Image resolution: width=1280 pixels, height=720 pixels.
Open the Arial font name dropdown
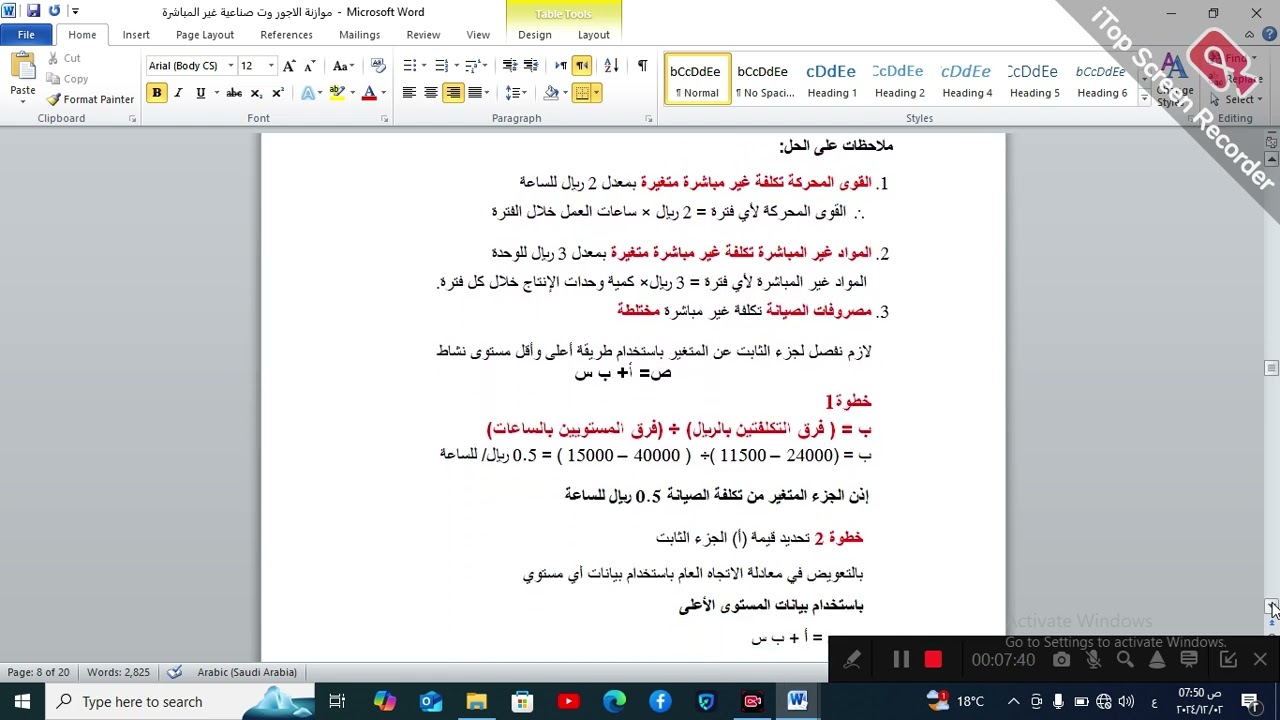point(230,66)
